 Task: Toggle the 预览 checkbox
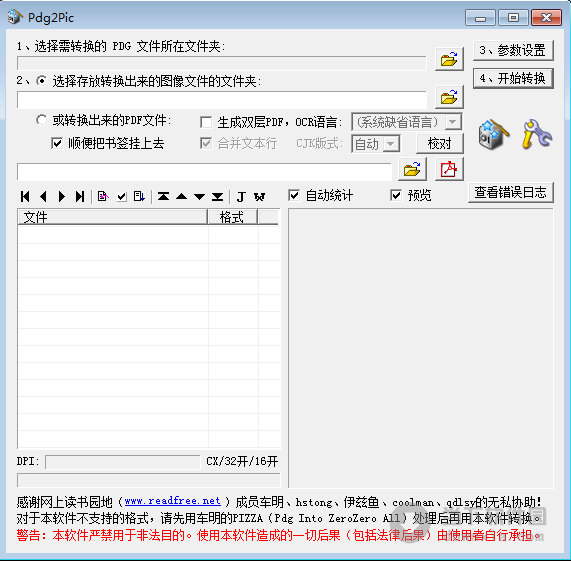pos(396,195)
